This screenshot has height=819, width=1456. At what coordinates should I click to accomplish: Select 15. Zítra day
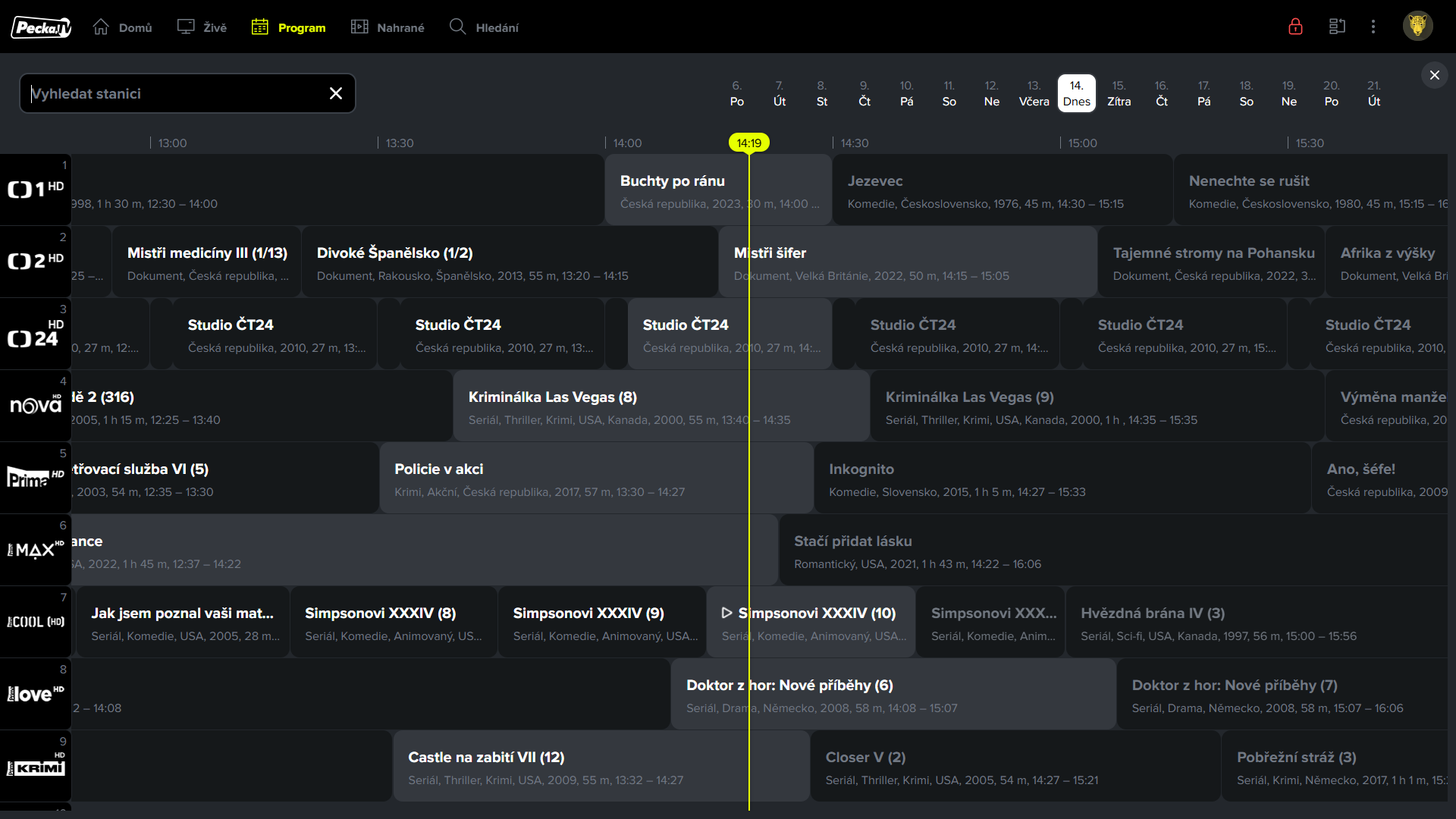coord(1119,93)
